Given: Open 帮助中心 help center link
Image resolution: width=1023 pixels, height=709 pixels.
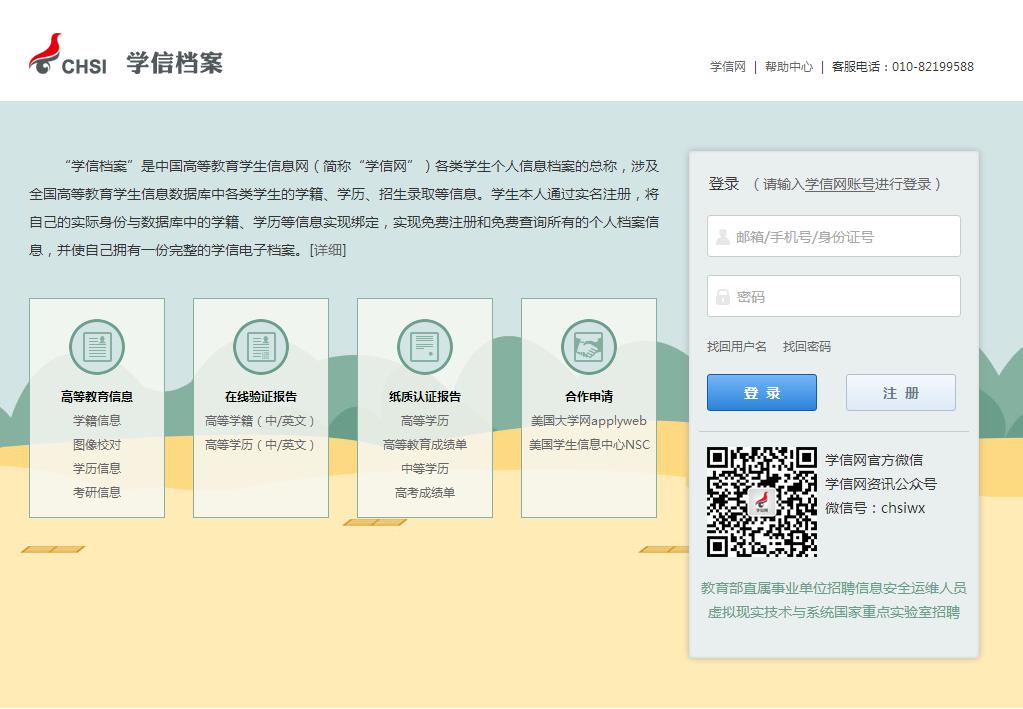Looking at the screenshot, I should [x=789, y=67].
